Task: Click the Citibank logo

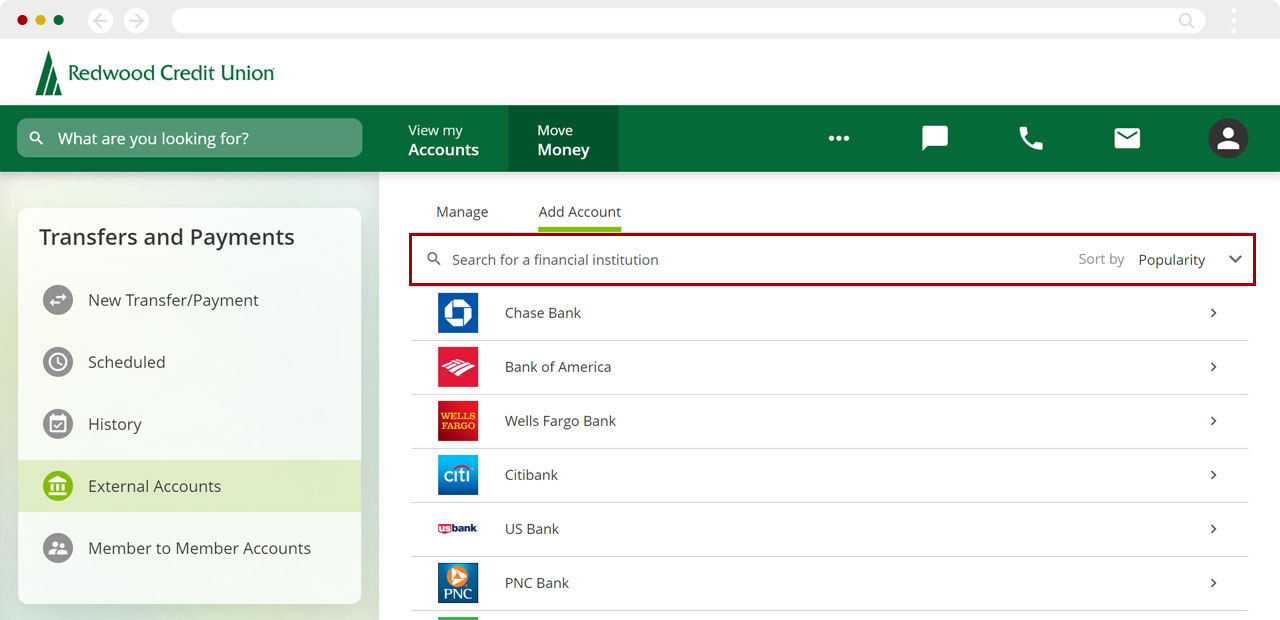Action: pyautogui.click(x=458, y=475)
